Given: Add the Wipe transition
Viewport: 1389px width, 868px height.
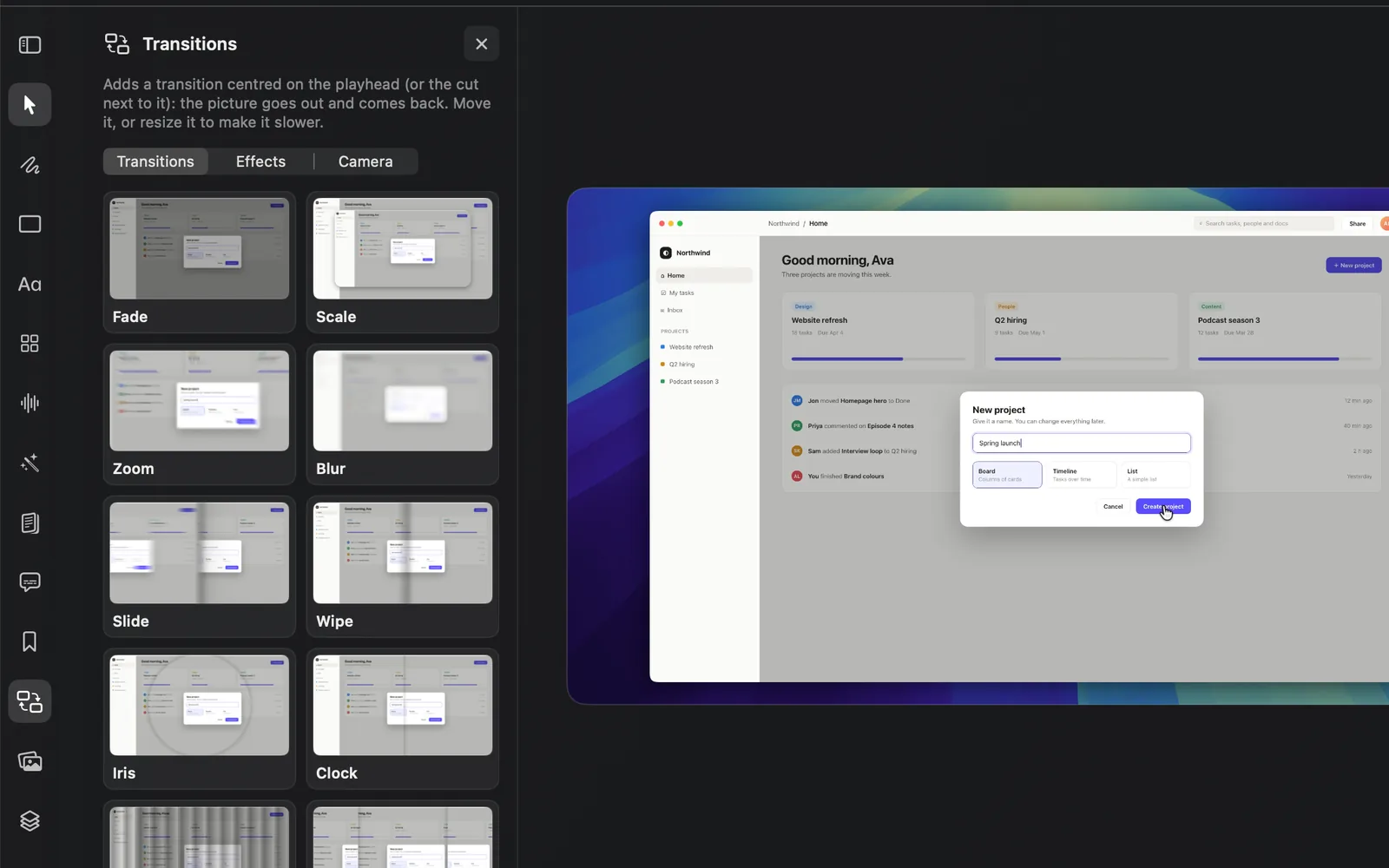Looking at the screenshot, I should coord(403,567).
